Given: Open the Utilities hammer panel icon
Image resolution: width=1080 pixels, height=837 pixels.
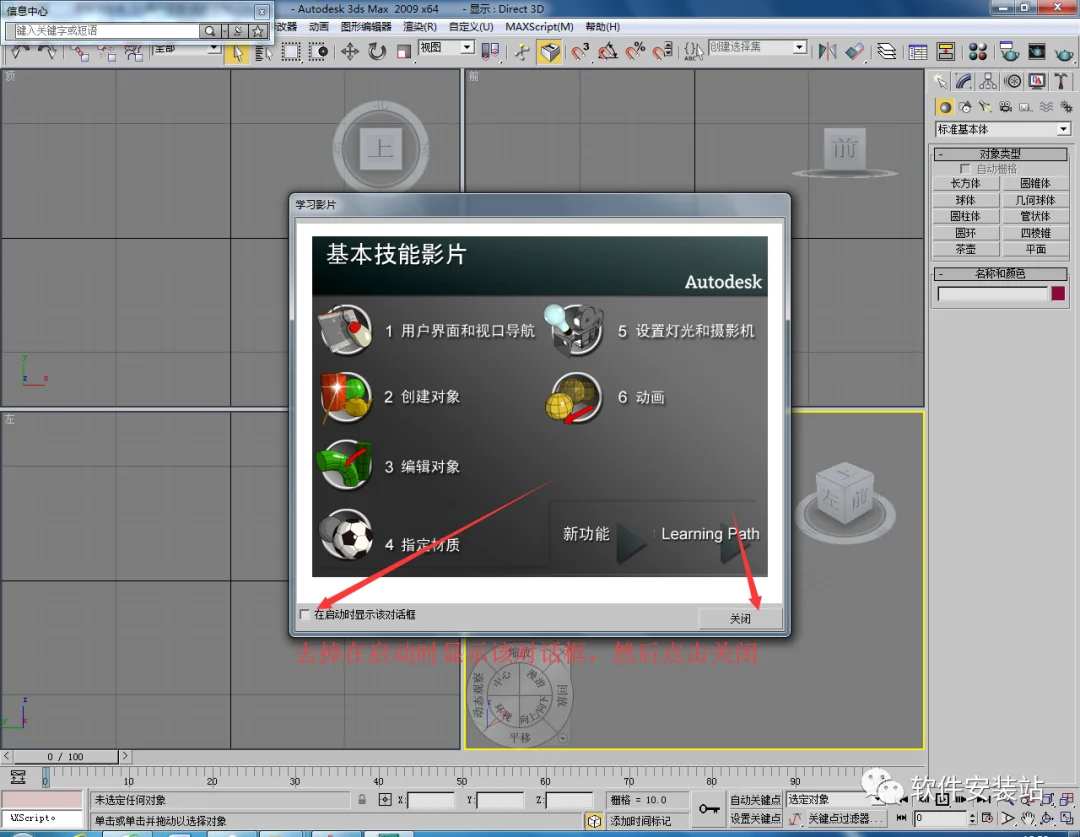Looking at the screenshot, I should coord(1061,82).
